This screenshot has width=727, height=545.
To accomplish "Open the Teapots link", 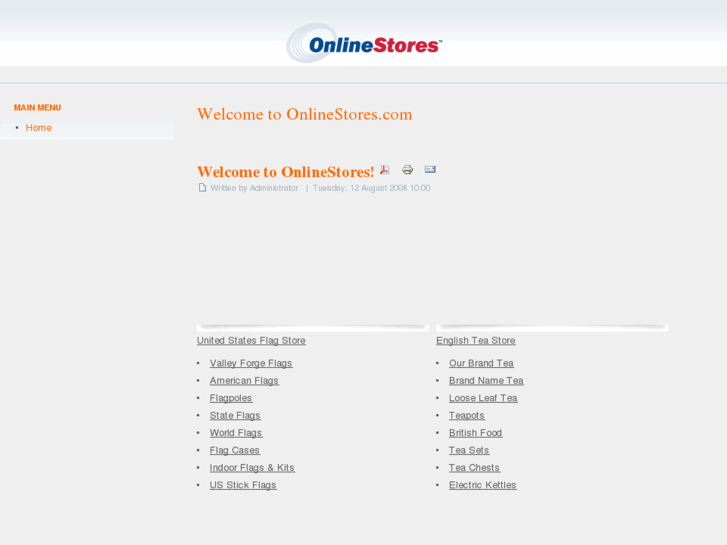I will tap(467, 416).
